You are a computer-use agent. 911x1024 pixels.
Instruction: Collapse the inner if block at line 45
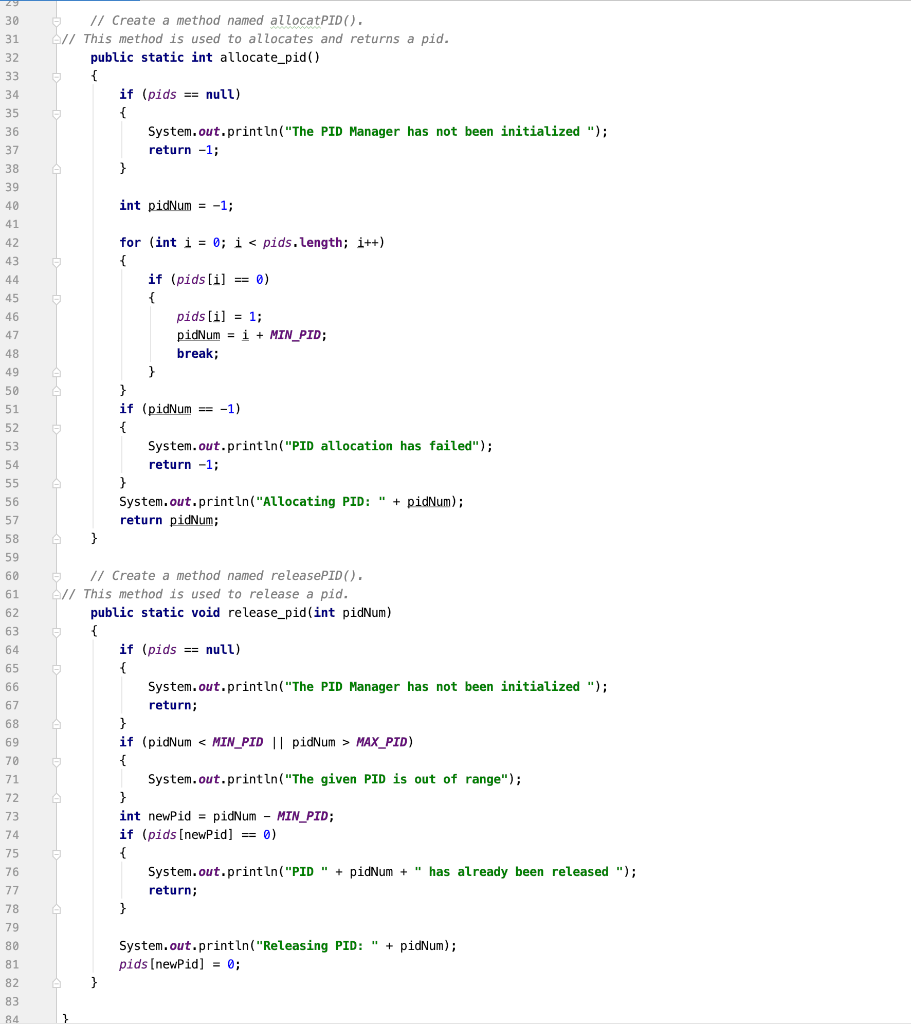pos(56,297)
